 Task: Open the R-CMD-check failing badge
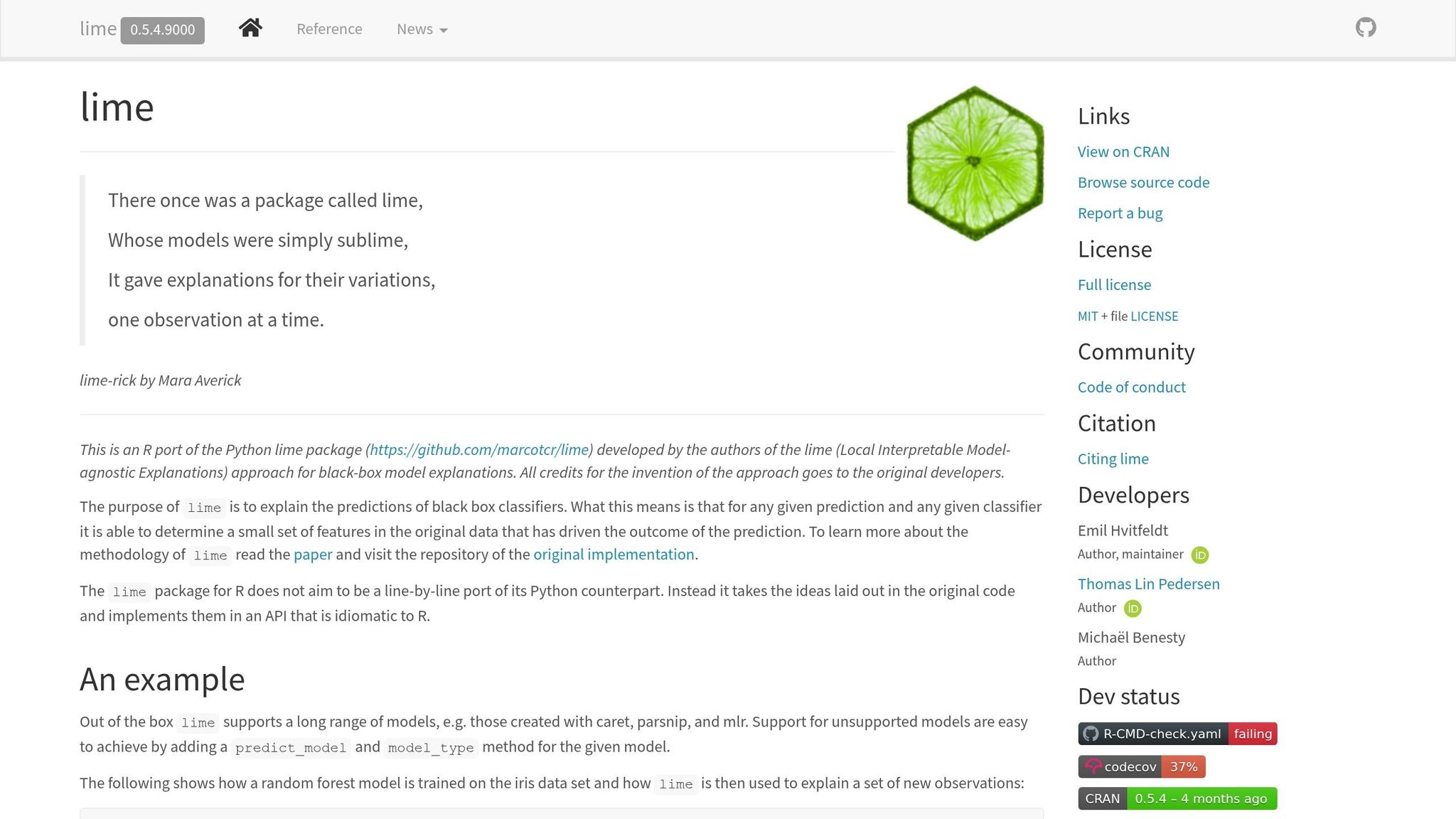tap(1177, 734)
